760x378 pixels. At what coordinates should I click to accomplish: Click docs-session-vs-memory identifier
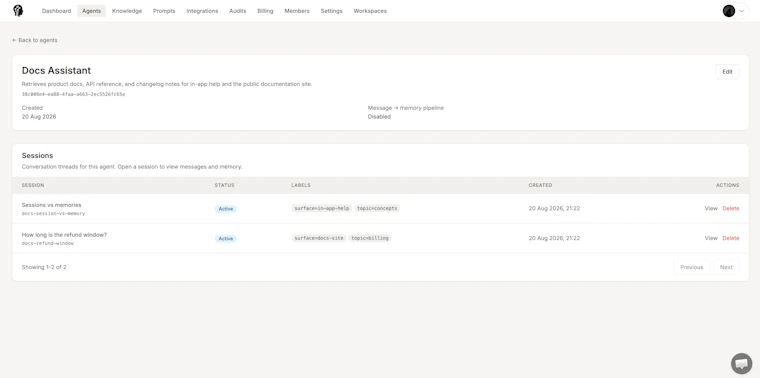(53, 213)
